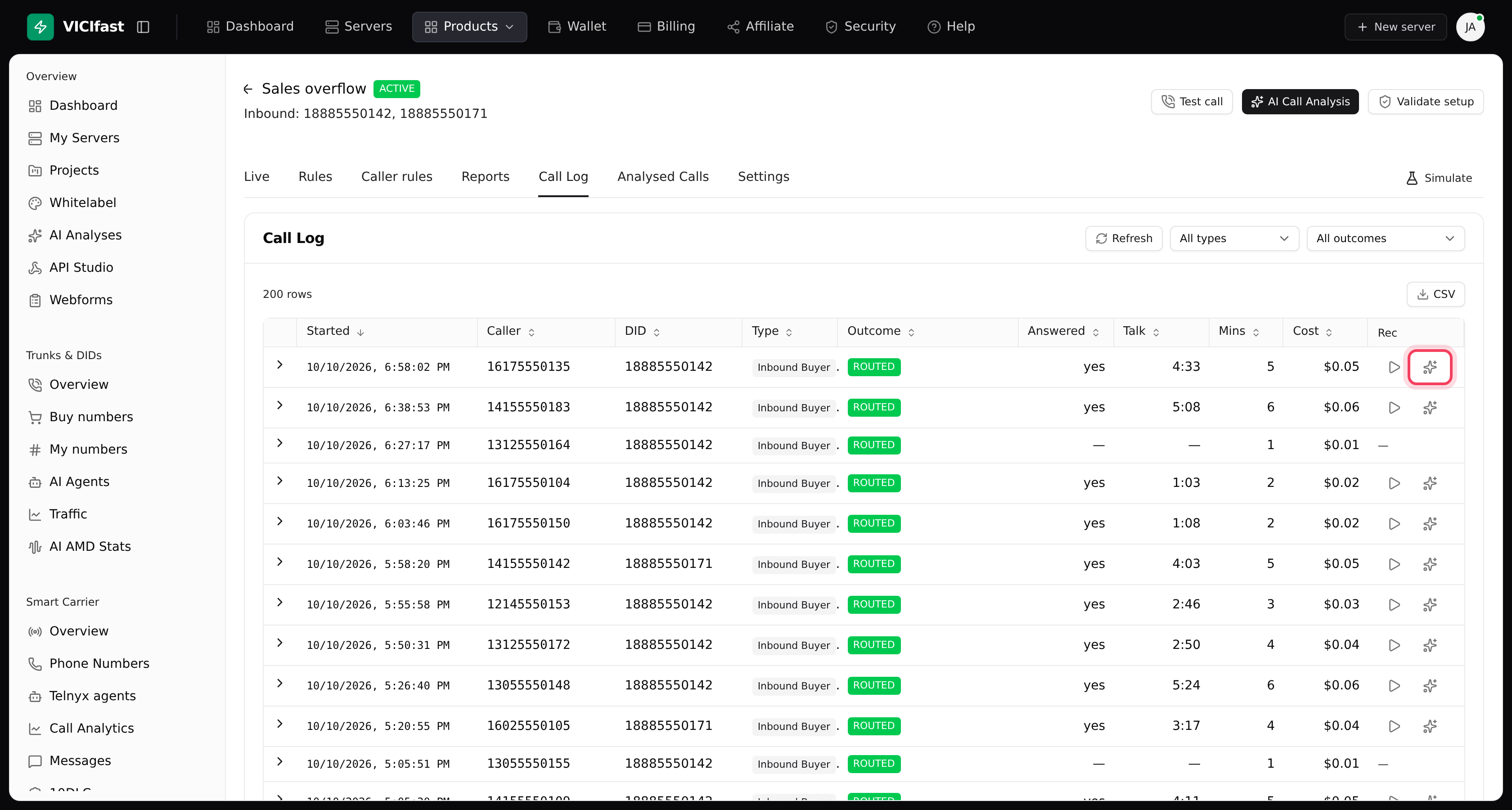Play recording for caller 16175550104
Image resolution: width=1512 pixels, height=810 pixels.
click(1394, 483)
